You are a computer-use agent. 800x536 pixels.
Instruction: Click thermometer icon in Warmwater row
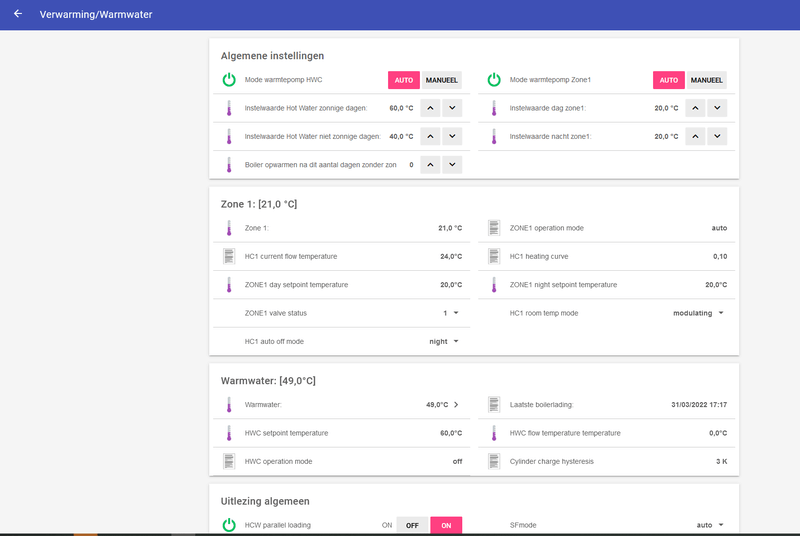(x=229, y=404)
